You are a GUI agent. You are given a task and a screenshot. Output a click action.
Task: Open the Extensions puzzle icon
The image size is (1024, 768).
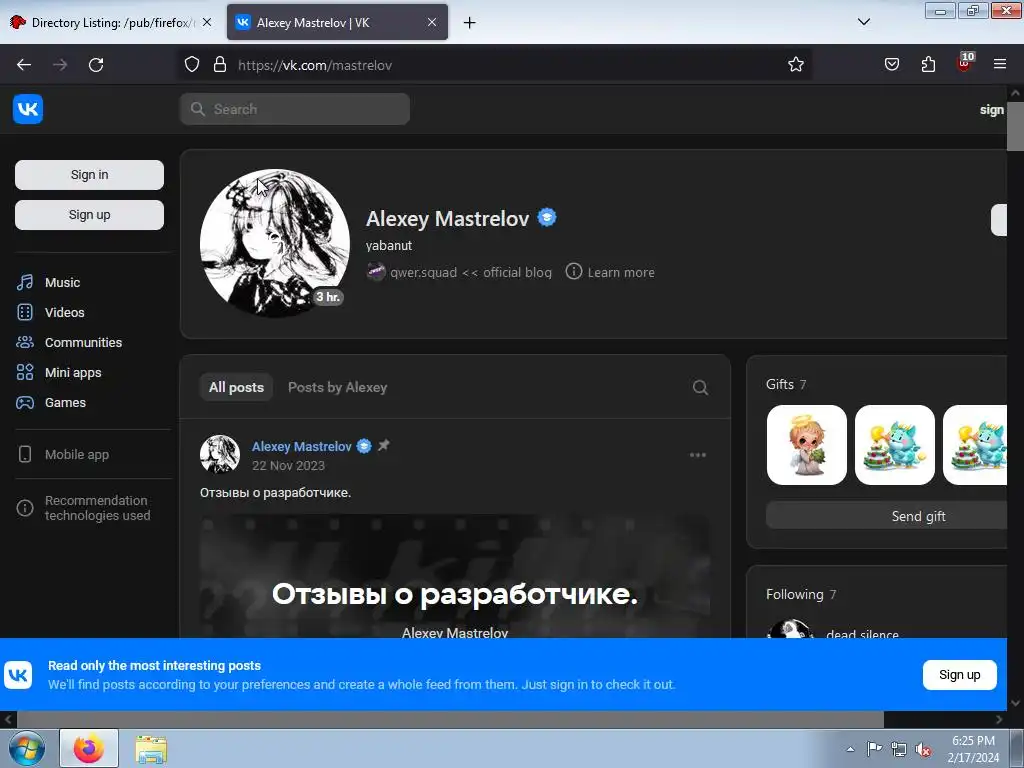pyautogui.click(x=928, y=65)
